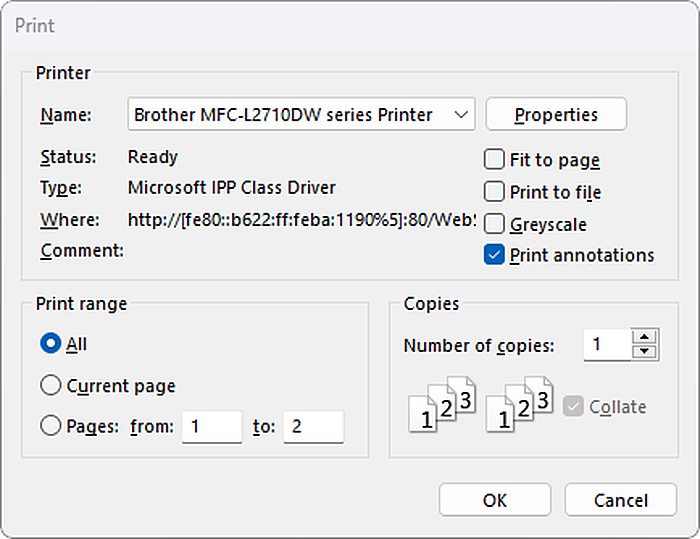Confirm printing with OK button
This screenshot has width=700, height=539.
click(495, 500)
